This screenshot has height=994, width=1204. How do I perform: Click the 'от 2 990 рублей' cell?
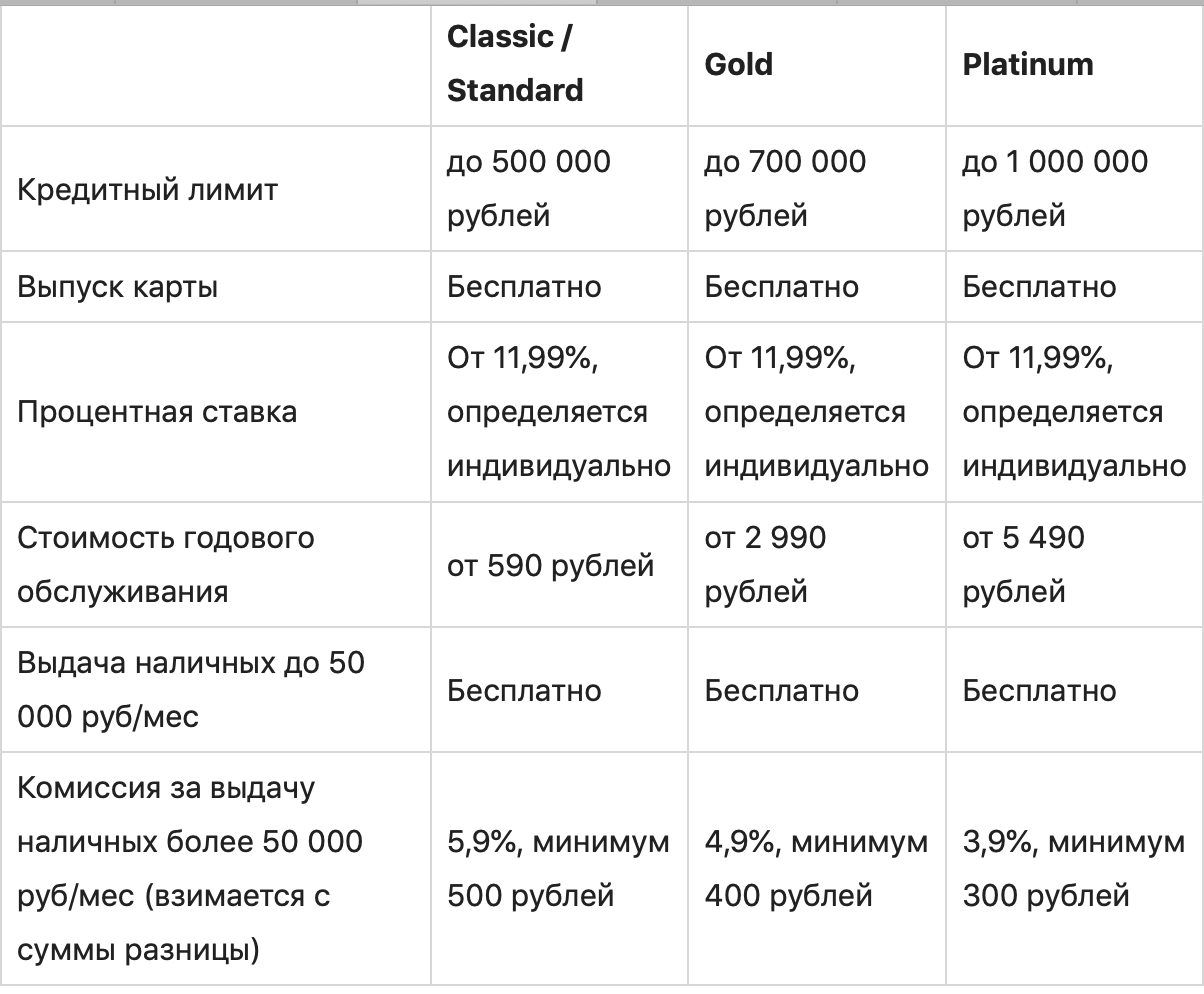pyautogui.click(x=765, y=565)
